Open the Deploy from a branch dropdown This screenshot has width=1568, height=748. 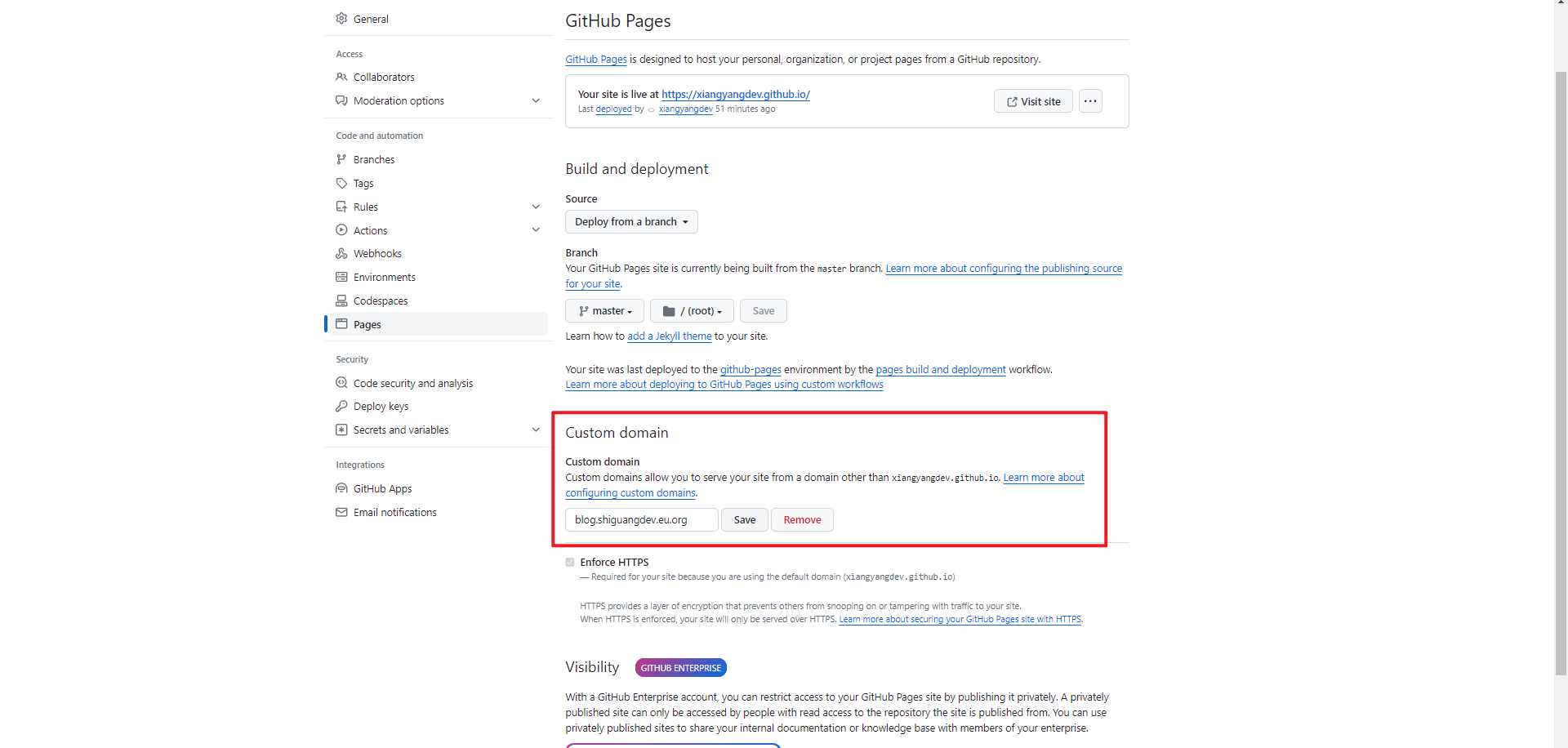631,222
